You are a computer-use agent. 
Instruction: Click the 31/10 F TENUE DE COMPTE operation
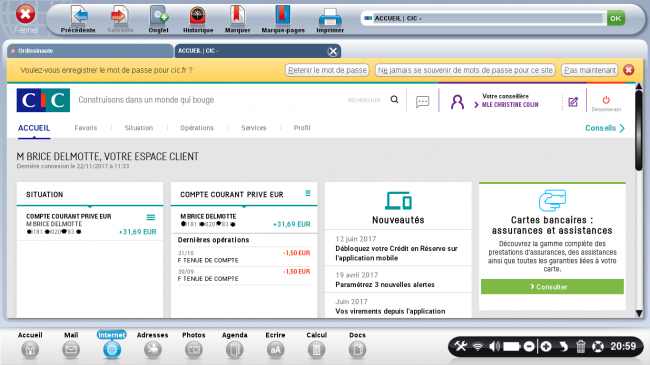(244, 257)
